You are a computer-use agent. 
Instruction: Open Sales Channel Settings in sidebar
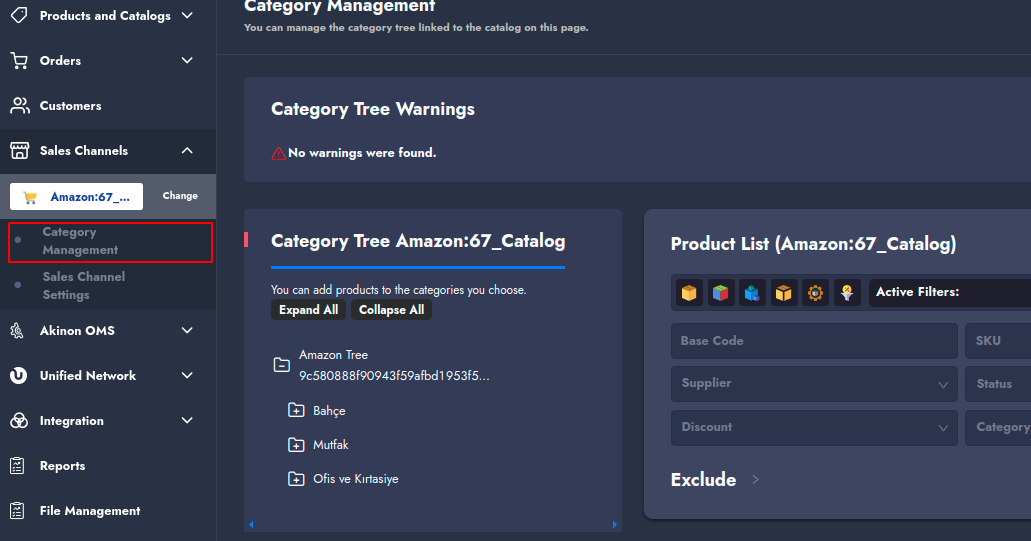pyautogui.click(x=84, y=285)
